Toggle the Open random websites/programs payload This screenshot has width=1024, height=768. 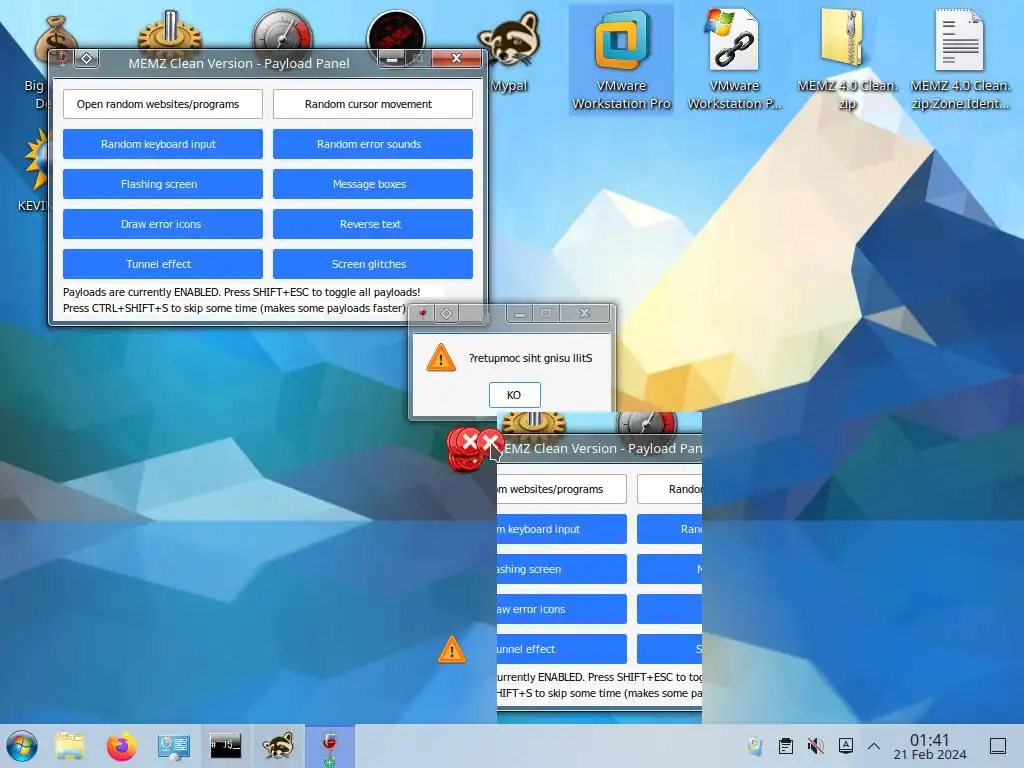(x=163, y=104)
